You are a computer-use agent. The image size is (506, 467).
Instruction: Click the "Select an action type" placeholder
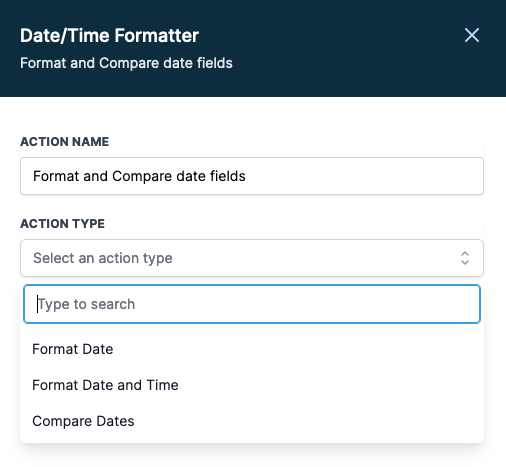click(x=103, y=258)
